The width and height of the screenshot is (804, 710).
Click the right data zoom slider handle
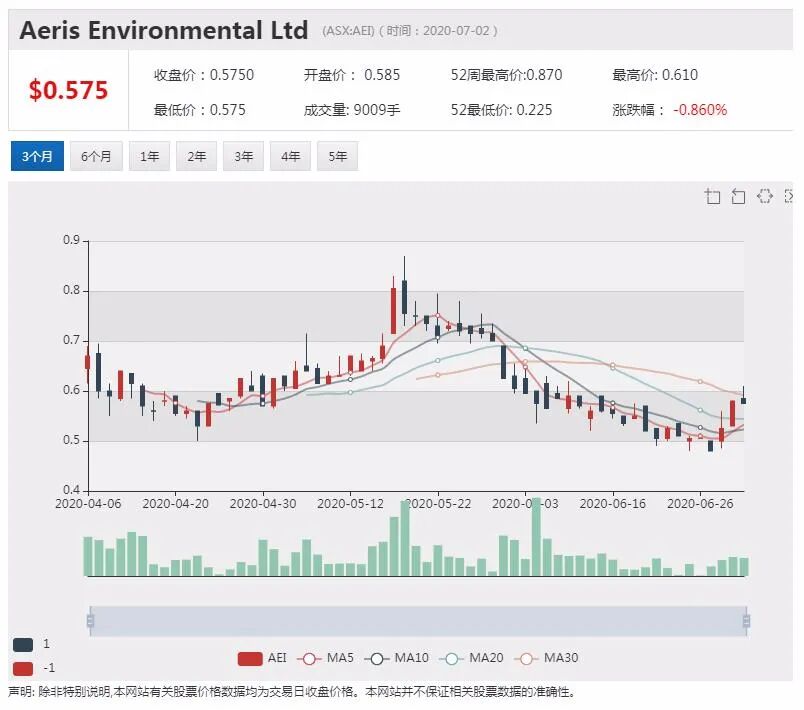coord(747,621)
